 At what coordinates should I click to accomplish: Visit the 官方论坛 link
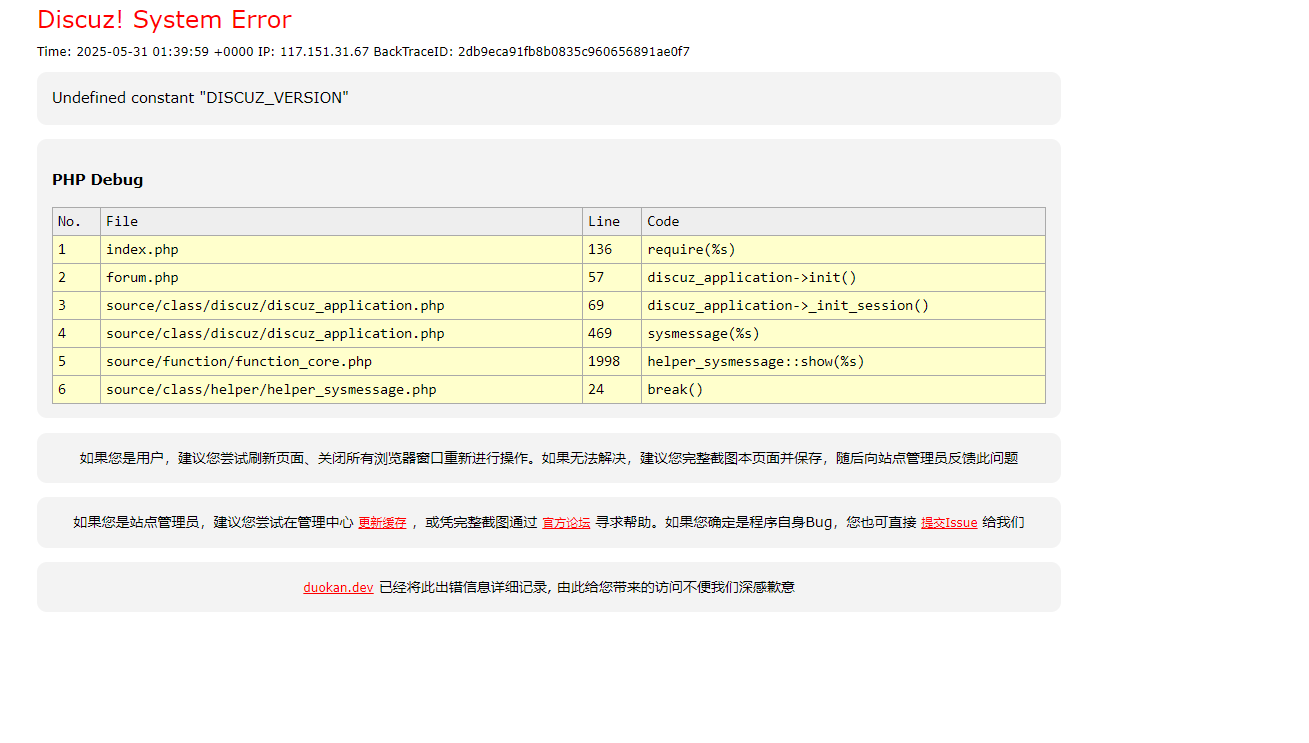tap(565, 522)
